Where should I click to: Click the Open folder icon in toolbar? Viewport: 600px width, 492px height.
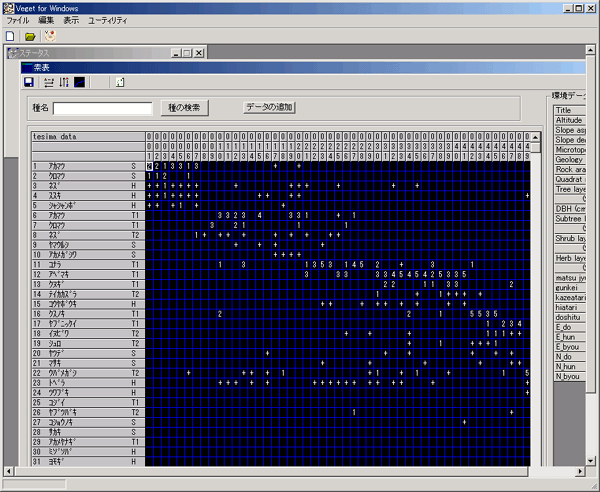[30, 36]
